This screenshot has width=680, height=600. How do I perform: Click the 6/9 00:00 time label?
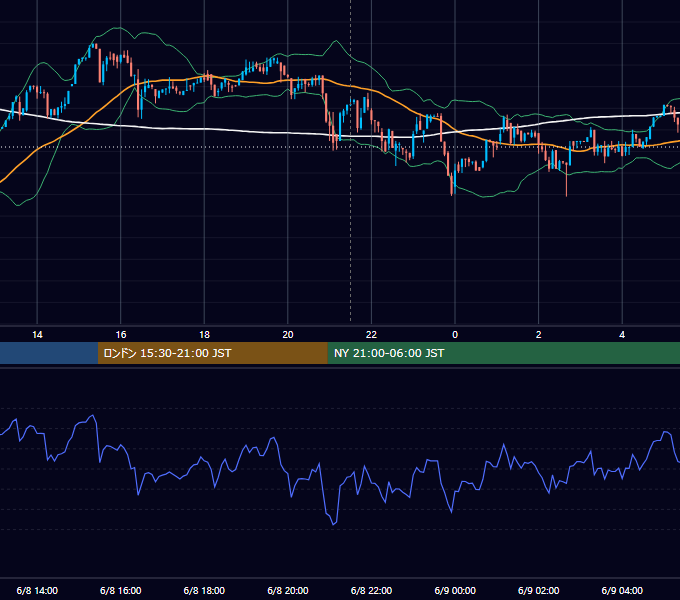point(455,590)
